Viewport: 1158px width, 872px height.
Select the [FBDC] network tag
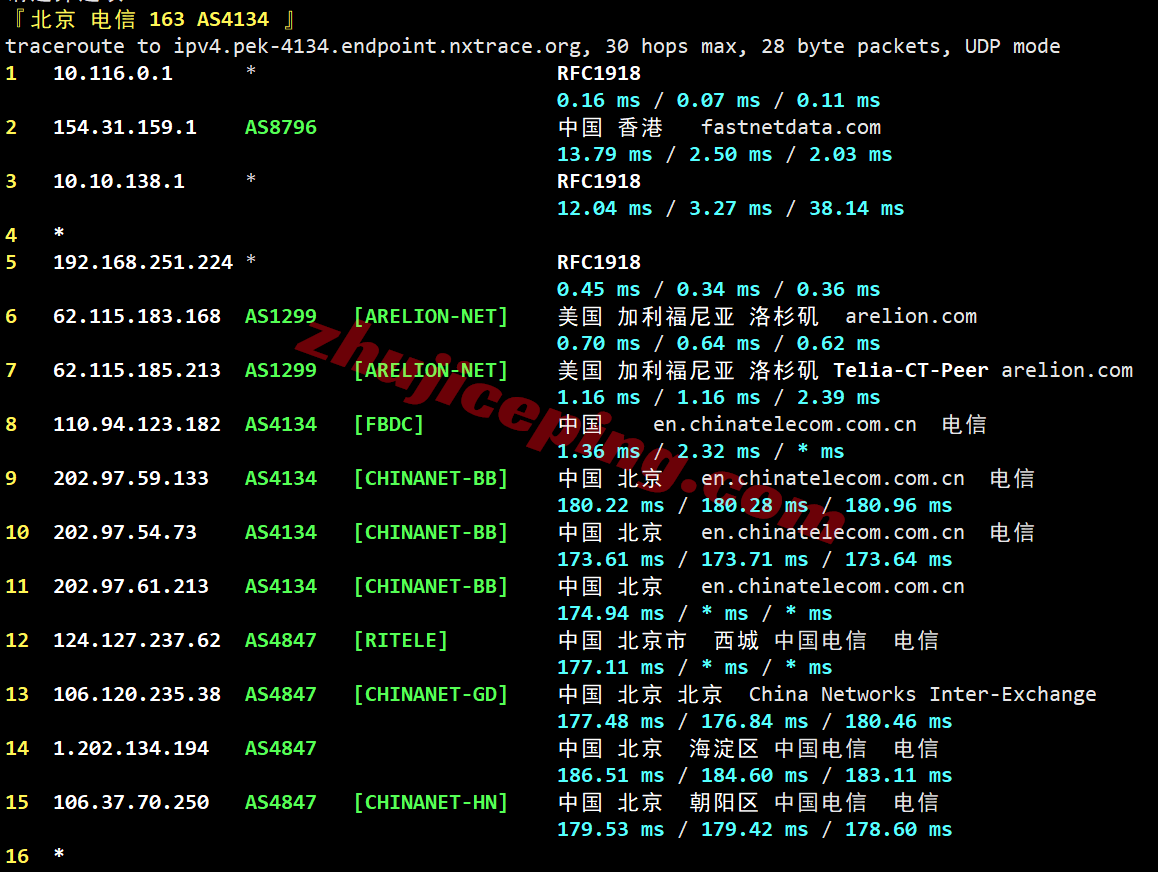click(389, 425)
